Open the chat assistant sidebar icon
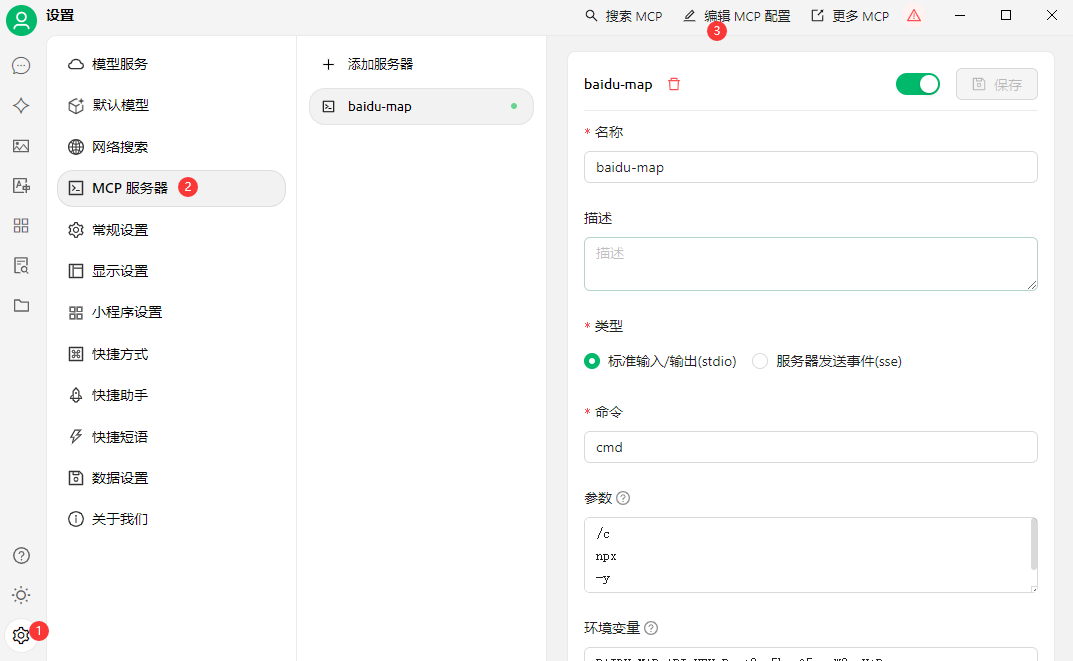Image resolution: width=1073 pixels, height=661 pixels. [x=21, y=66]
